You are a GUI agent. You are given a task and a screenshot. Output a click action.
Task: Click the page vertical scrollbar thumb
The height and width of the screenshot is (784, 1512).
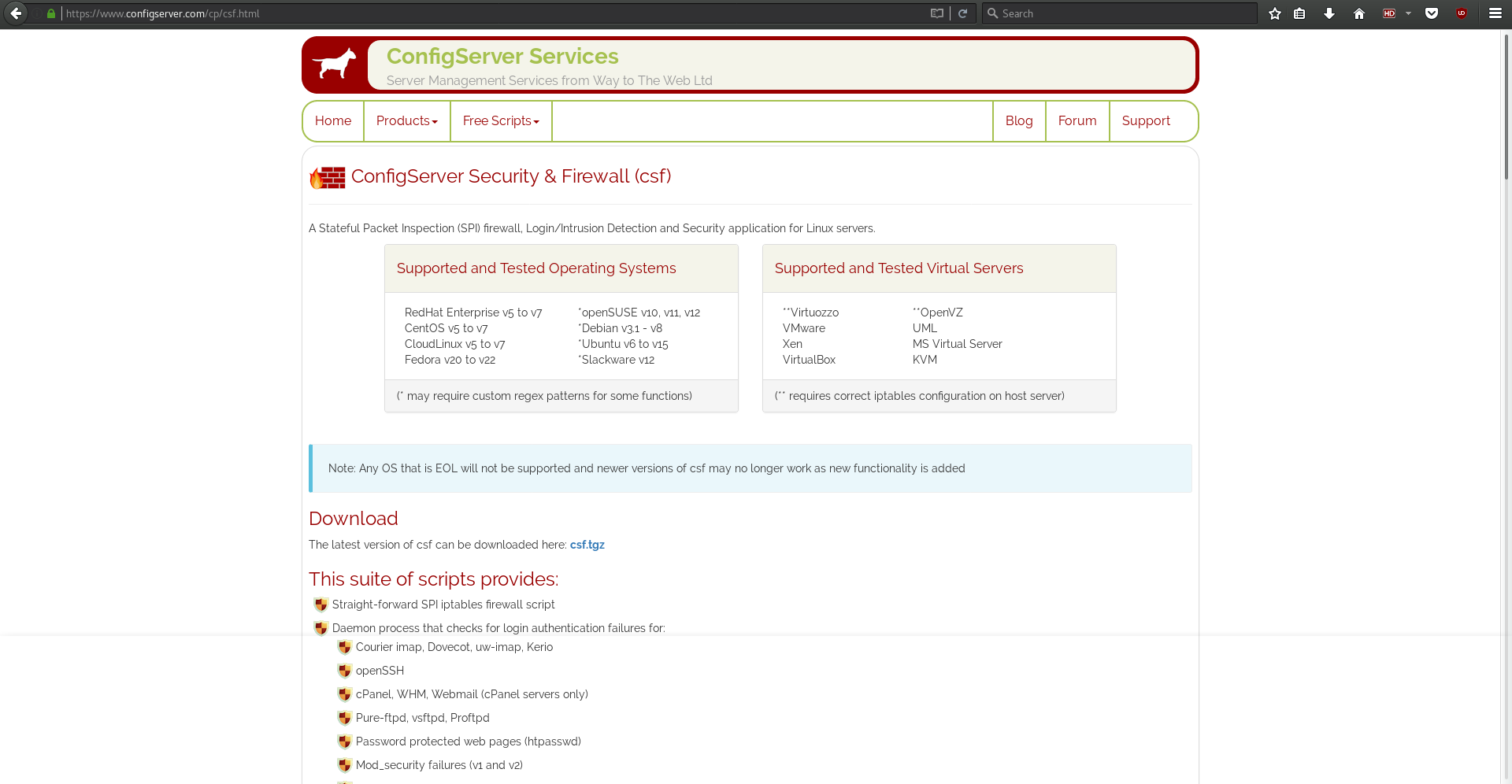pos(1506,106)
